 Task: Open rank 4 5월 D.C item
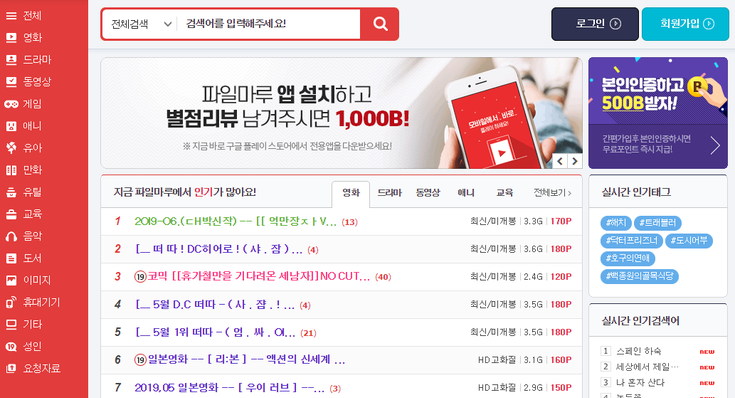(215, 305)
